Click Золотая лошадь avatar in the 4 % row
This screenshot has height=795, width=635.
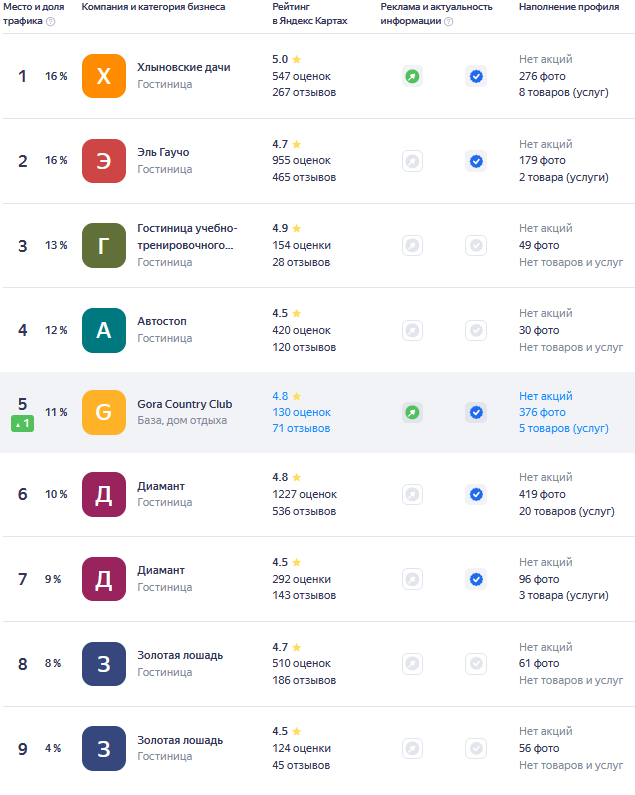[104, 748]
